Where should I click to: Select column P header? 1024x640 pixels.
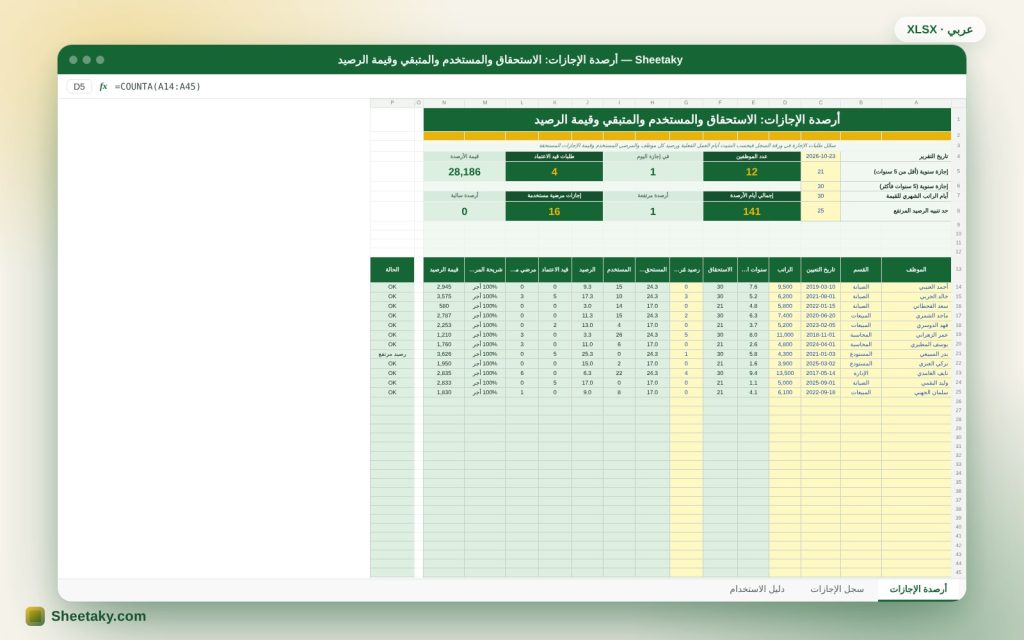[x=392, y=103]
